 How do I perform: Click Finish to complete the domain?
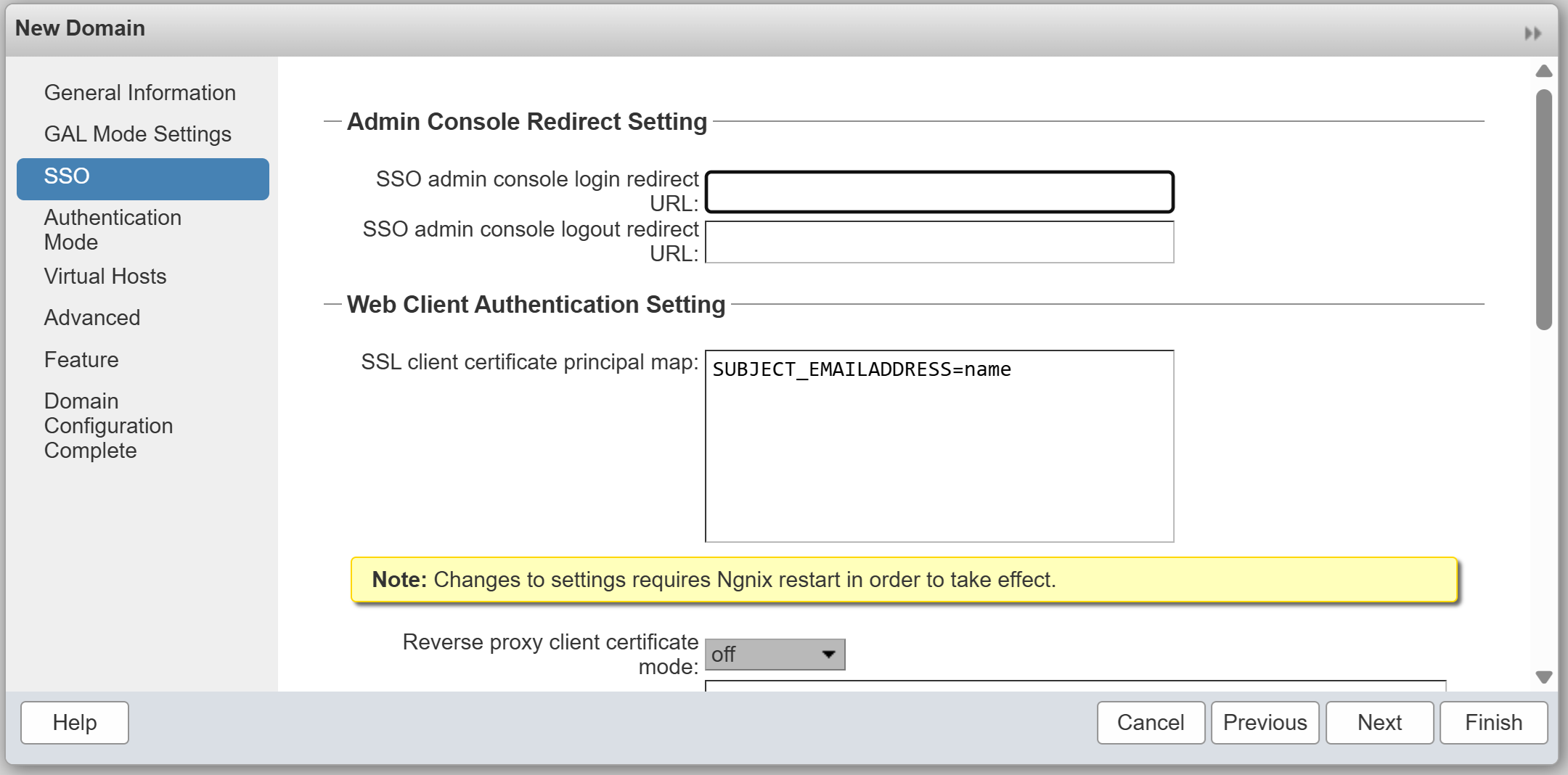(1493, 723)
